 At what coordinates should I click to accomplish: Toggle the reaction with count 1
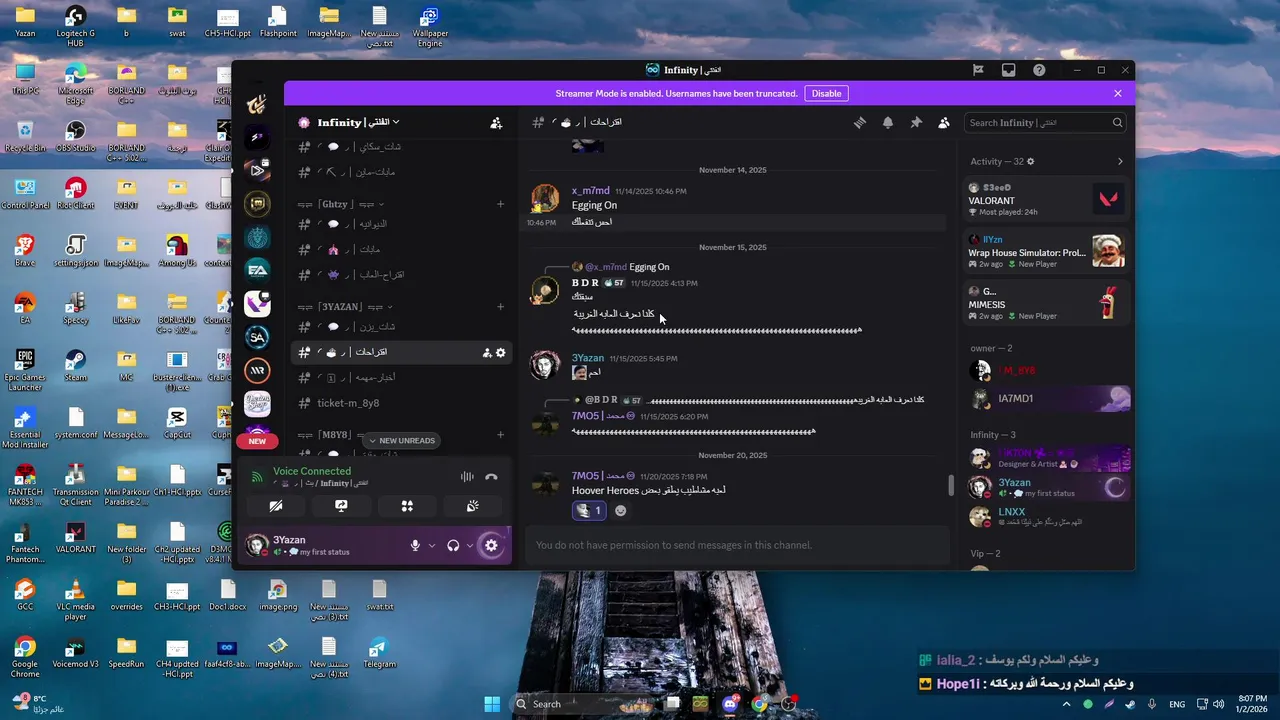[589, 510]
